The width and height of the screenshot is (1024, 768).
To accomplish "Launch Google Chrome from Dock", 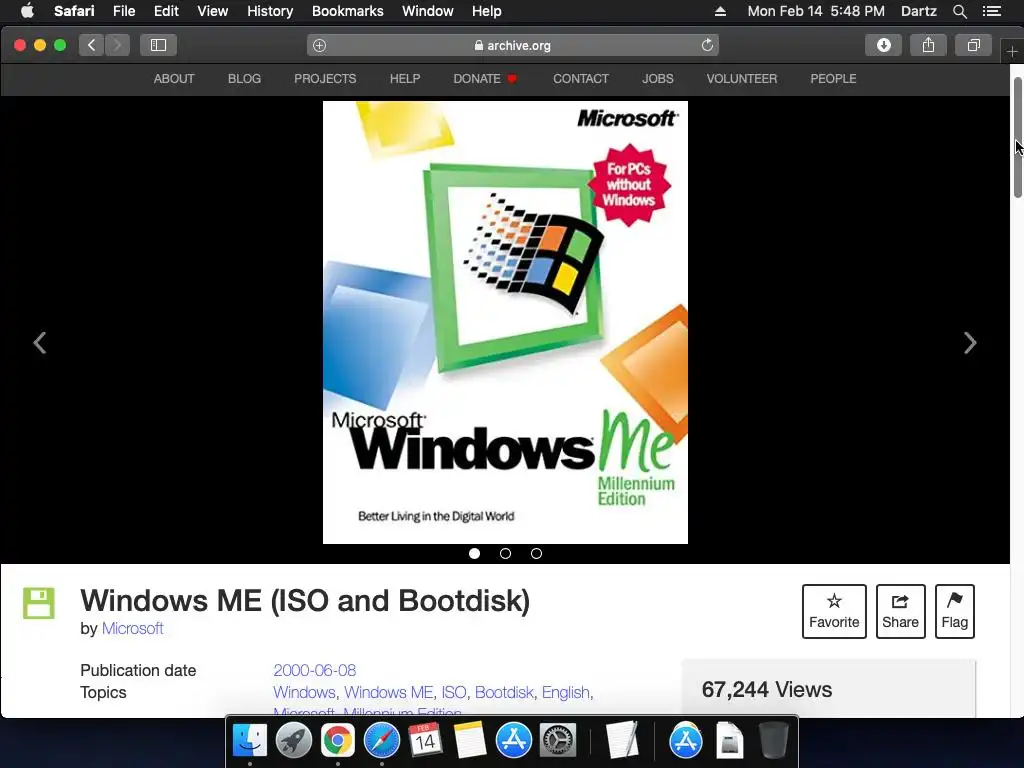I will coord(338,741).
